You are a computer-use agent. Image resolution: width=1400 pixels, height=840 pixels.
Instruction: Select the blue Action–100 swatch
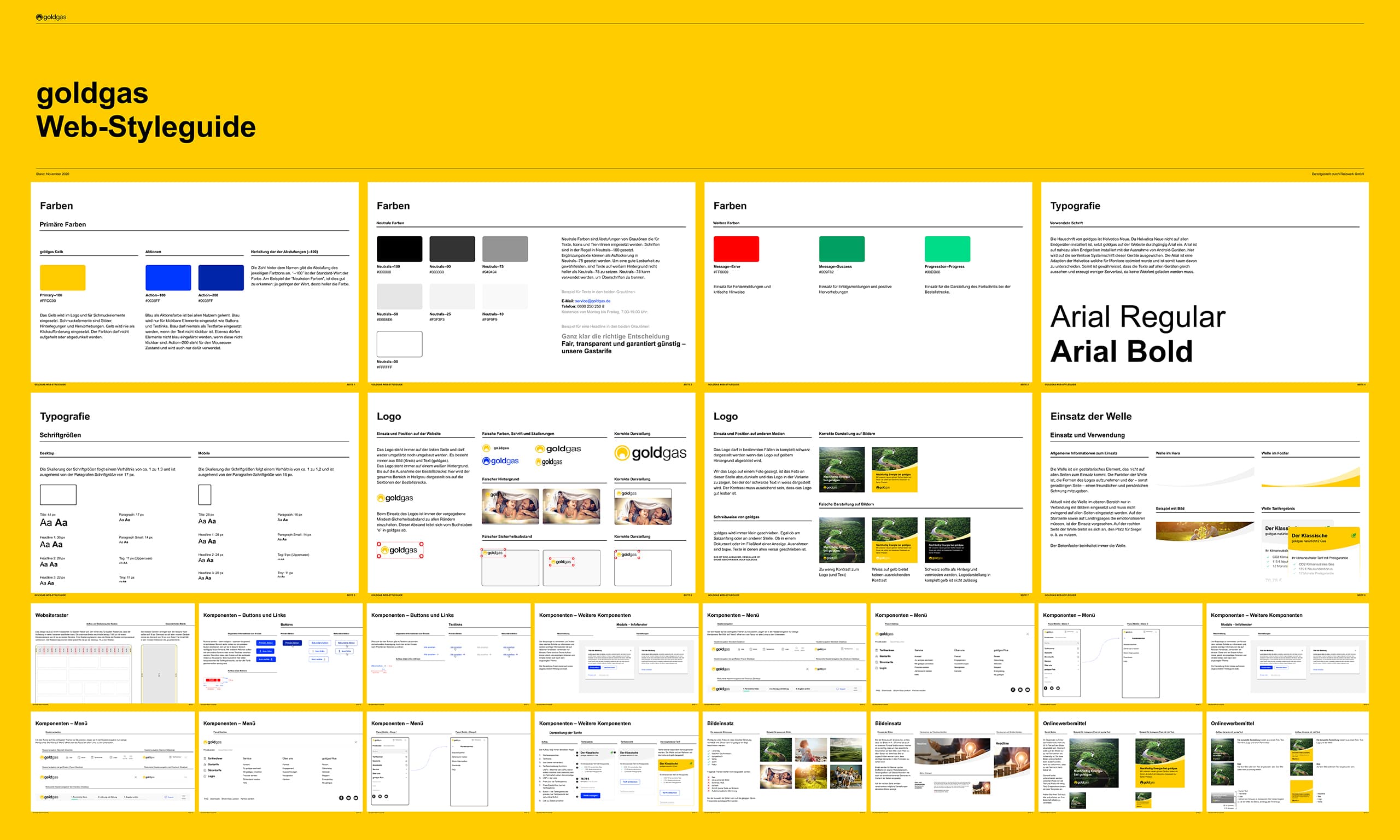168,277
